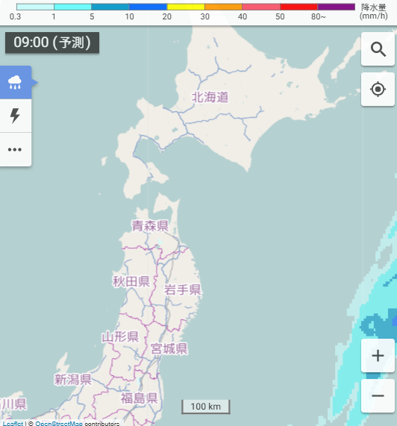Select the rain cloud precipitation layer

point(15,82)
